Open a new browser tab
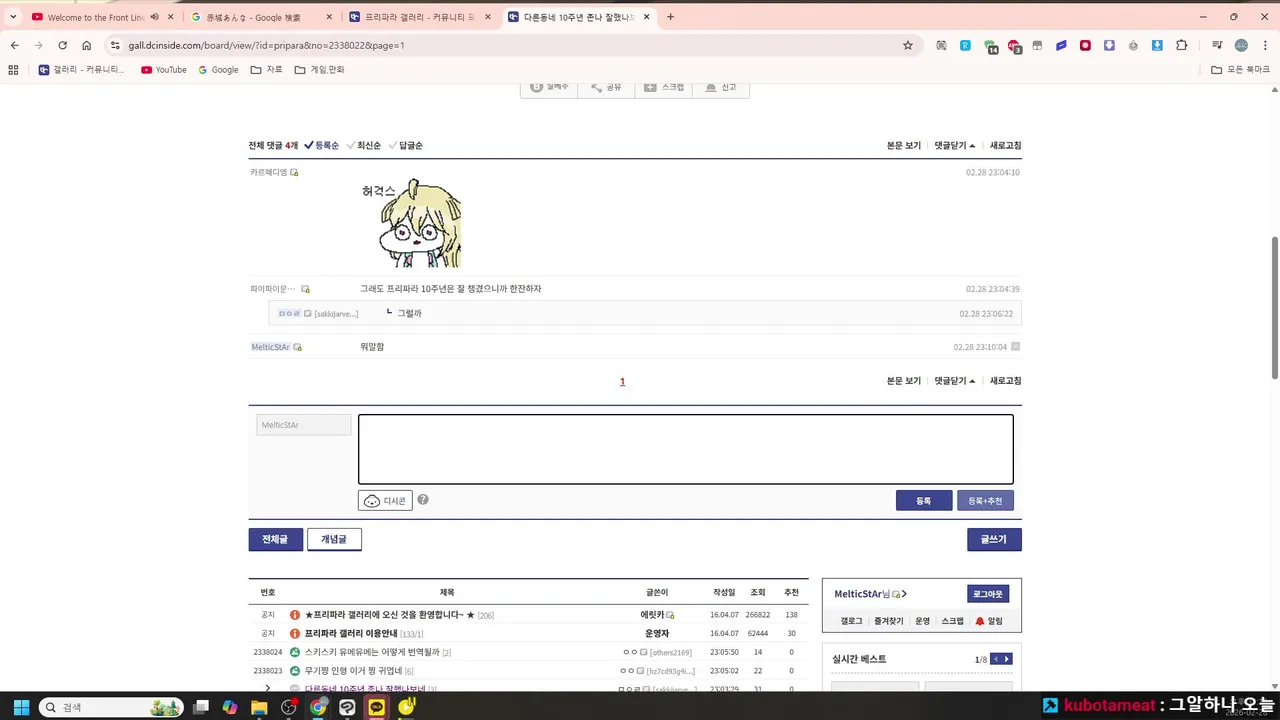The width and height of the screenshot is (1280, 720). [x=670, y=17]
